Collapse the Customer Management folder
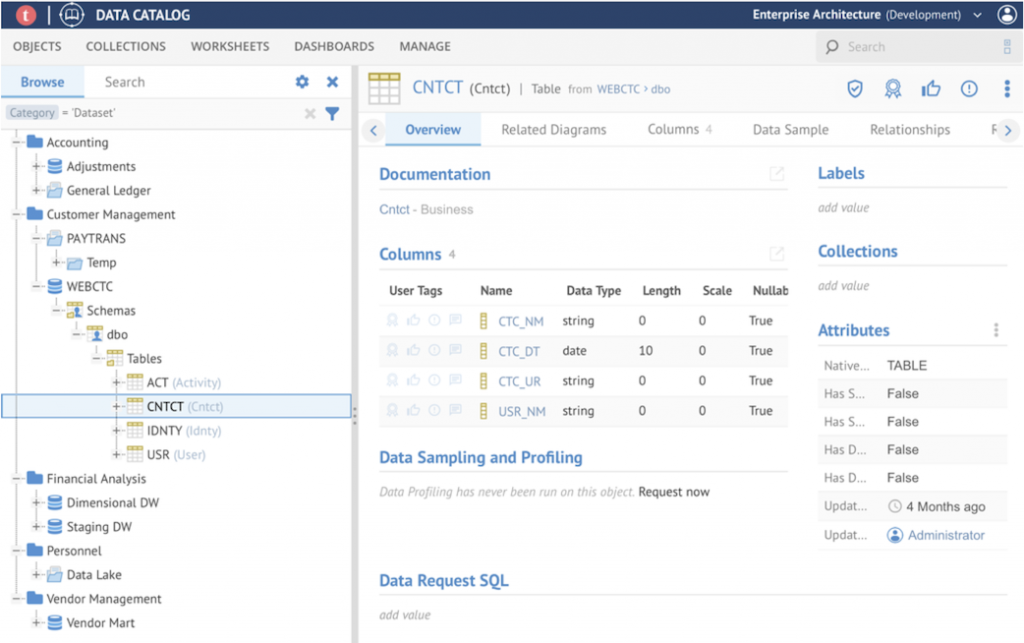The image size is (1024, 643). (16, 214)
